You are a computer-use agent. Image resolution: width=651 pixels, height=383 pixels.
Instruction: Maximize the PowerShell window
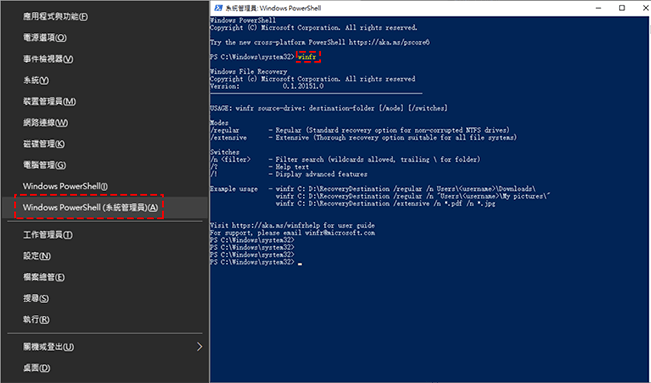point(622,8)
